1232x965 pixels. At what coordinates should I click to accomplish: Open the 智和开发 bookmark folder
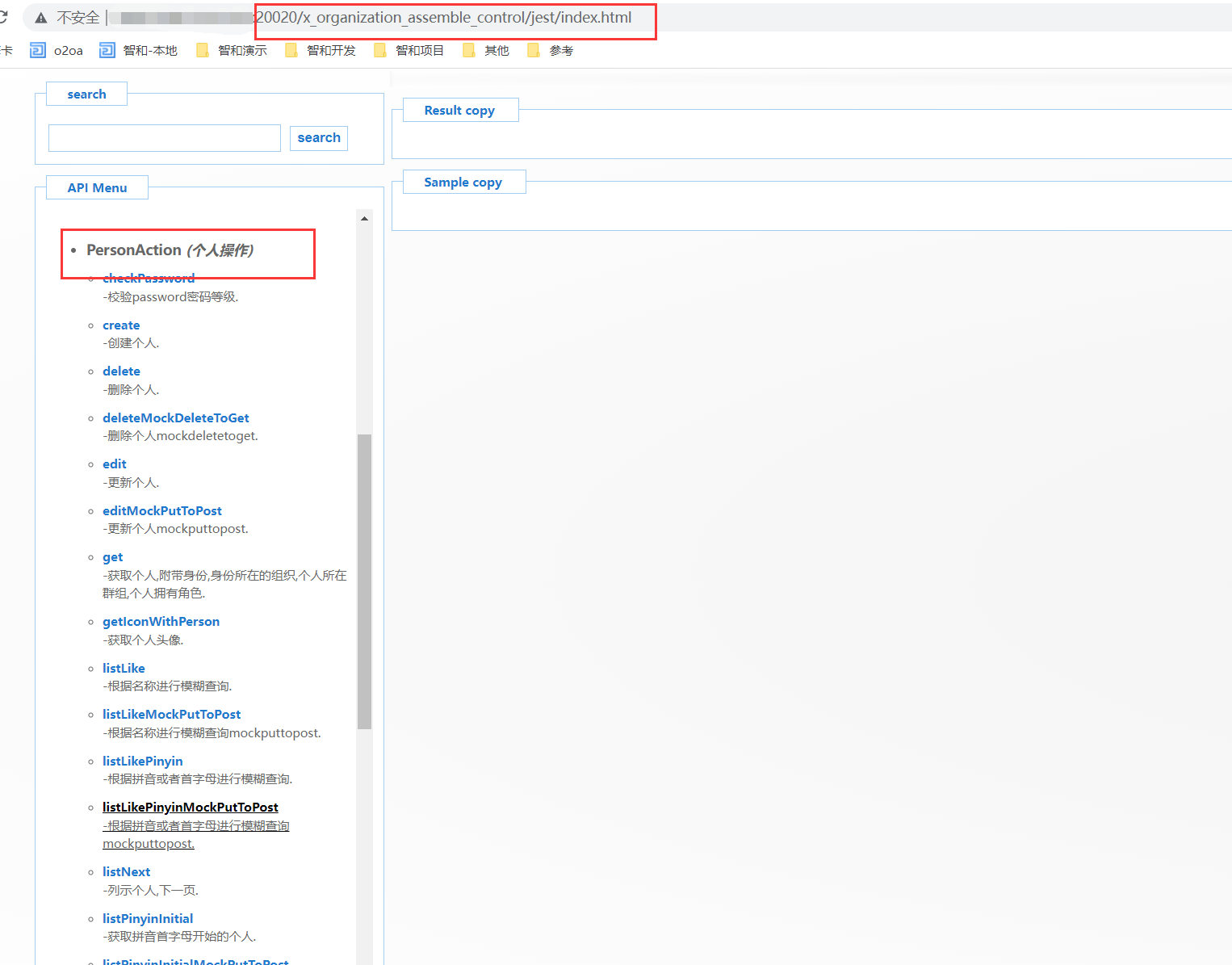coord(321,51)
